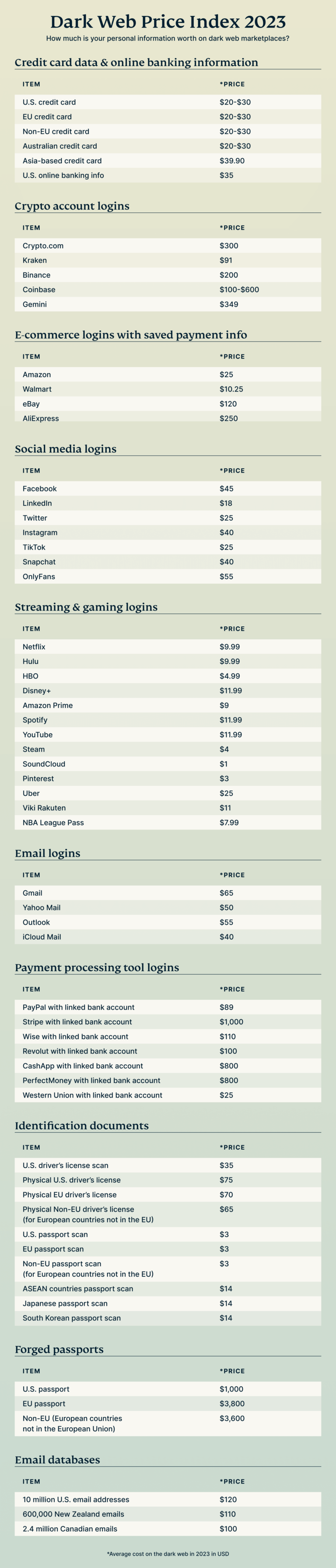Image resolution: width=336 pixels, height=1568 pixels.
Task: Click the 600,000 New Zealand emails item
Action: click(73, 1514)
